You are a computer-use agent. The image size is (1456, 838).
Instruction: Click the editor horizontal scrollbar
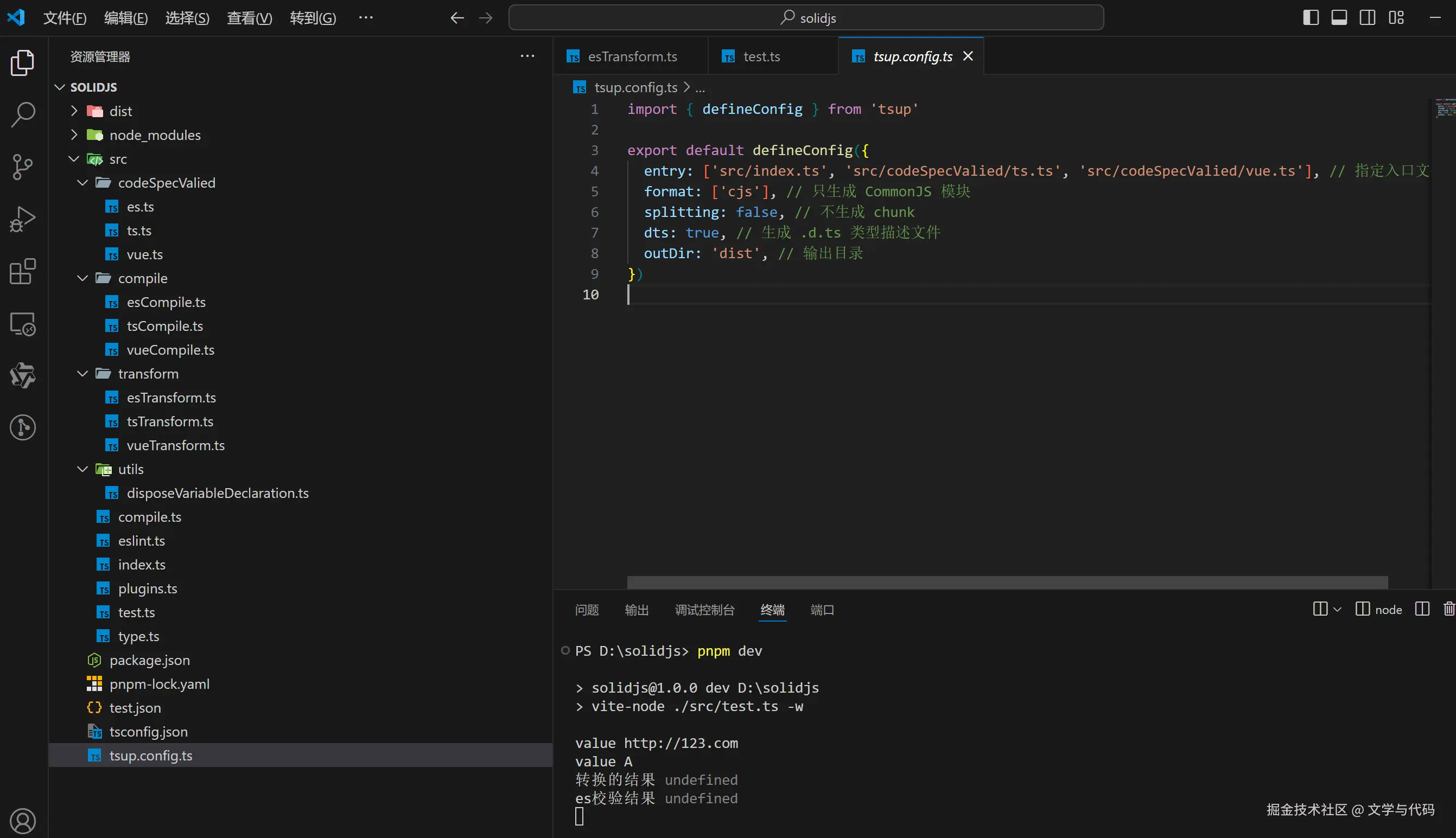[x=1007, y=583]
